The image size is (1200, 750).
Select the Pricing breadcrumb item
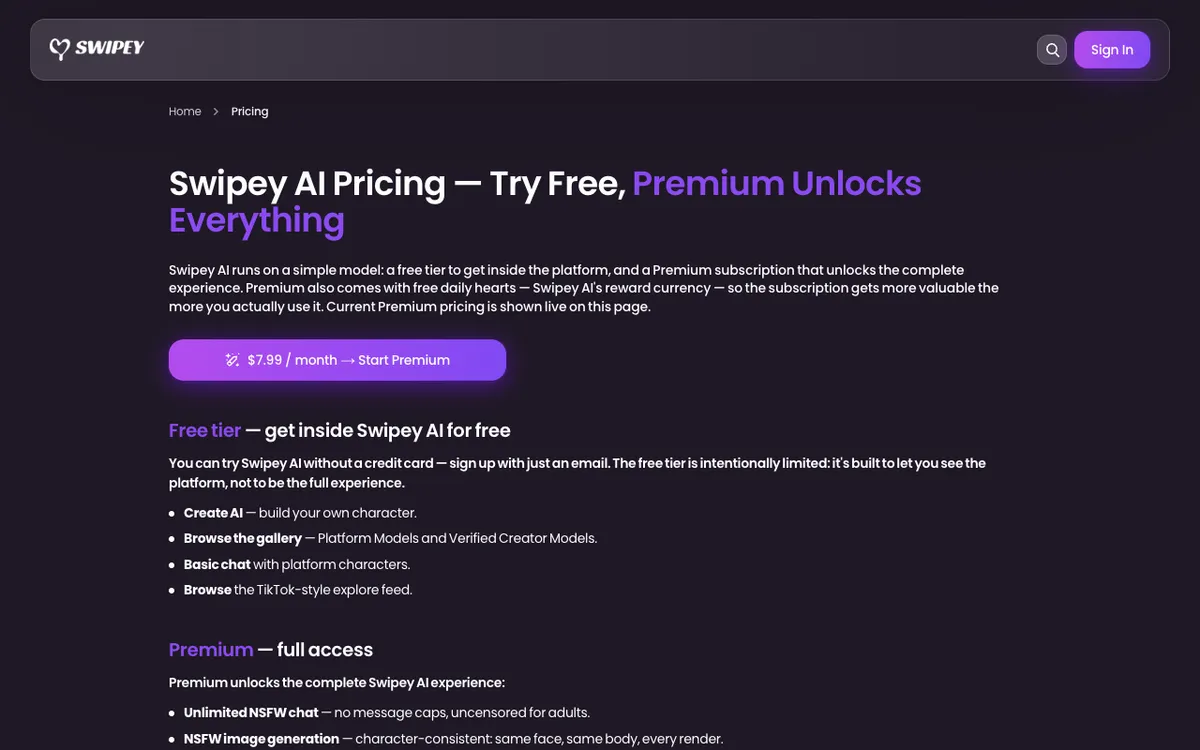coord(250,111)
